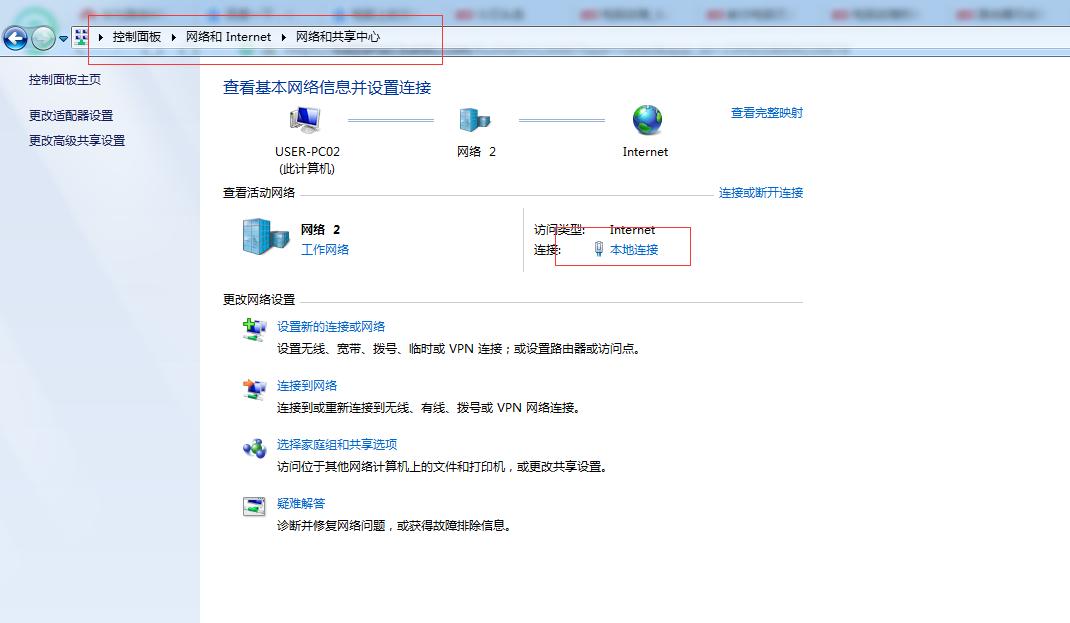
Task: Click the back navigation arrow
Action: 15,37
